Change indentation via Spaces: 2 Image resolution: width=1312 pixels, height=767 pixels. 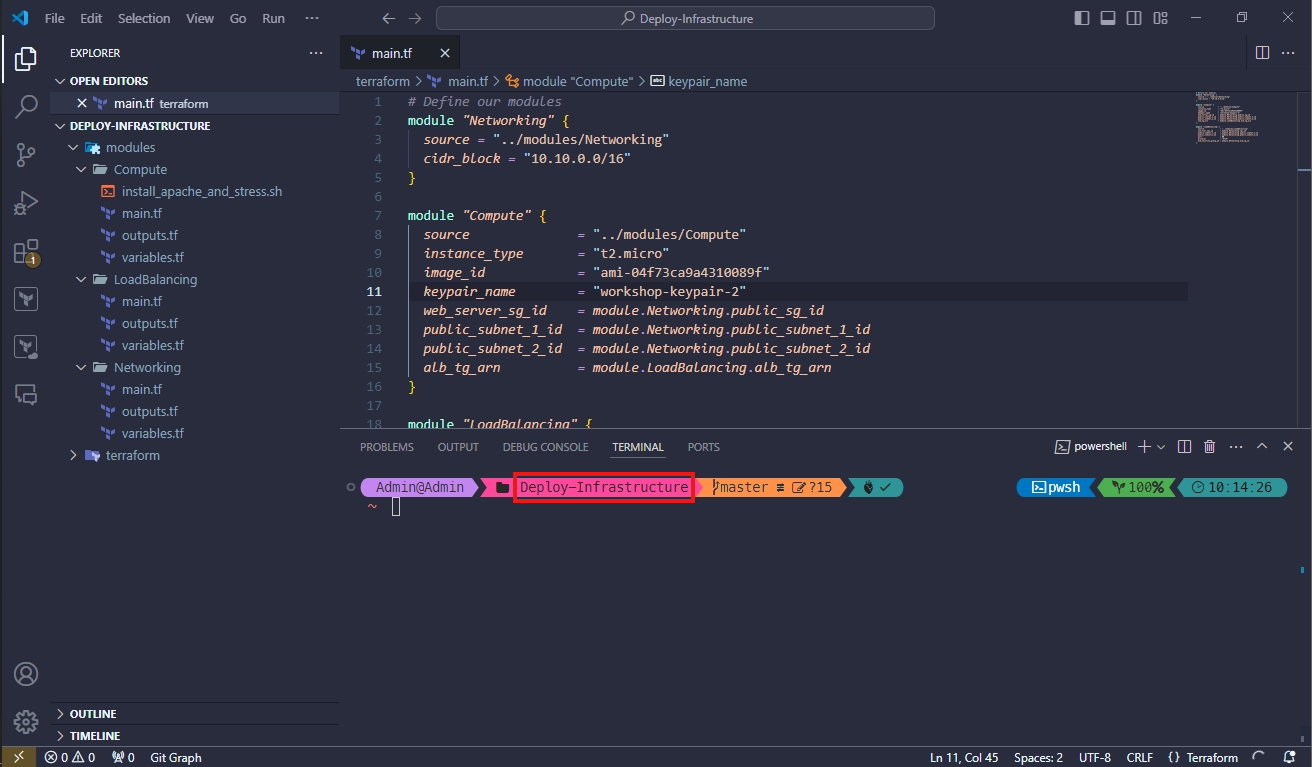point(1039,757)
